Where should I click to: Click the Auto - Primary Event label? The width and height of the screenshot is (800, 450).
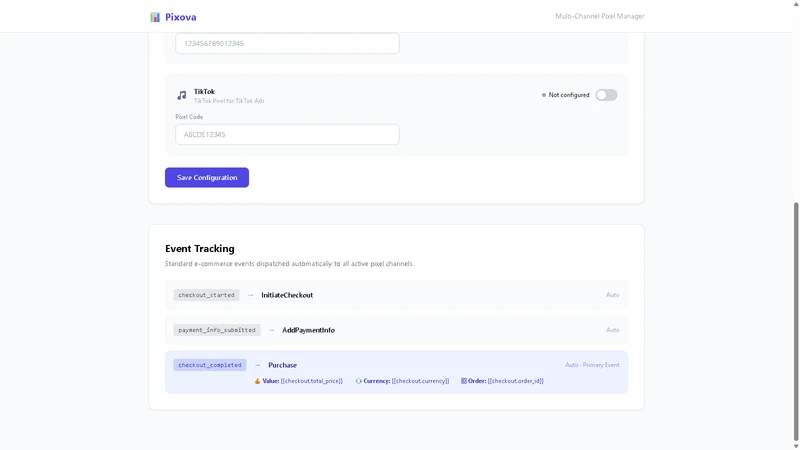tap(592, 365)
